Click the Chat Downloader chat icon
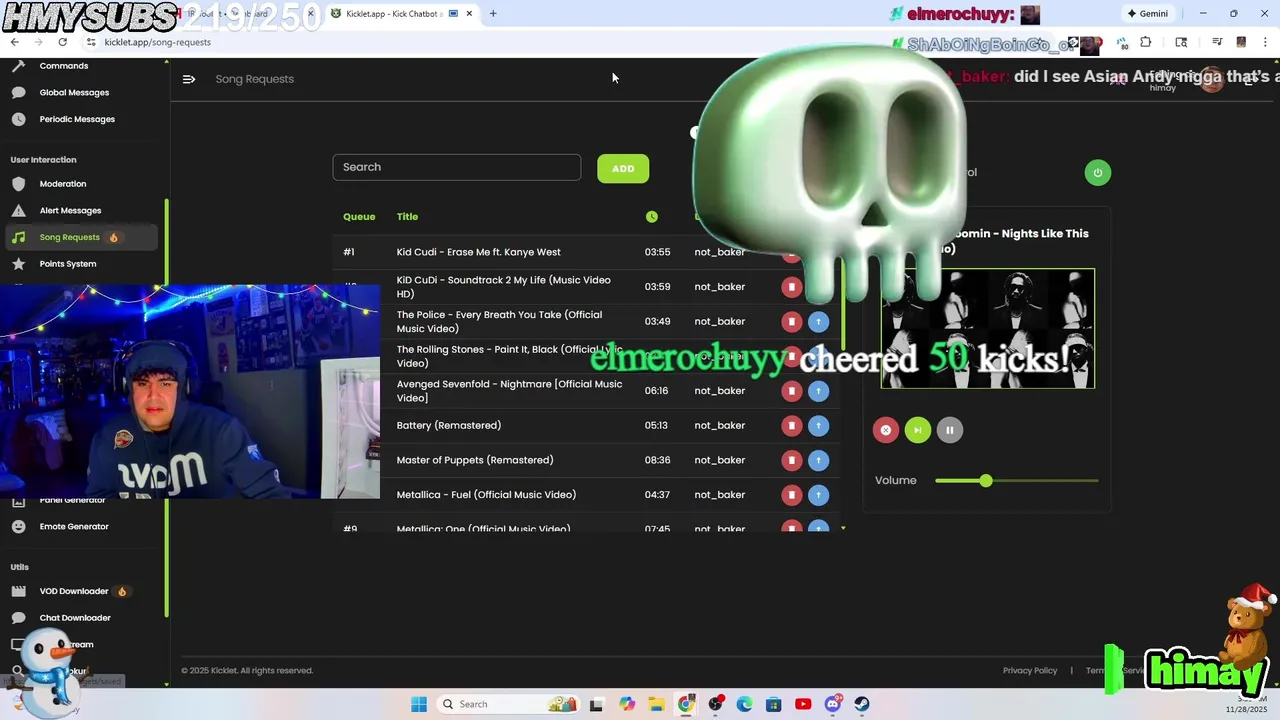Screen dimensions: 1280x720 18,618
